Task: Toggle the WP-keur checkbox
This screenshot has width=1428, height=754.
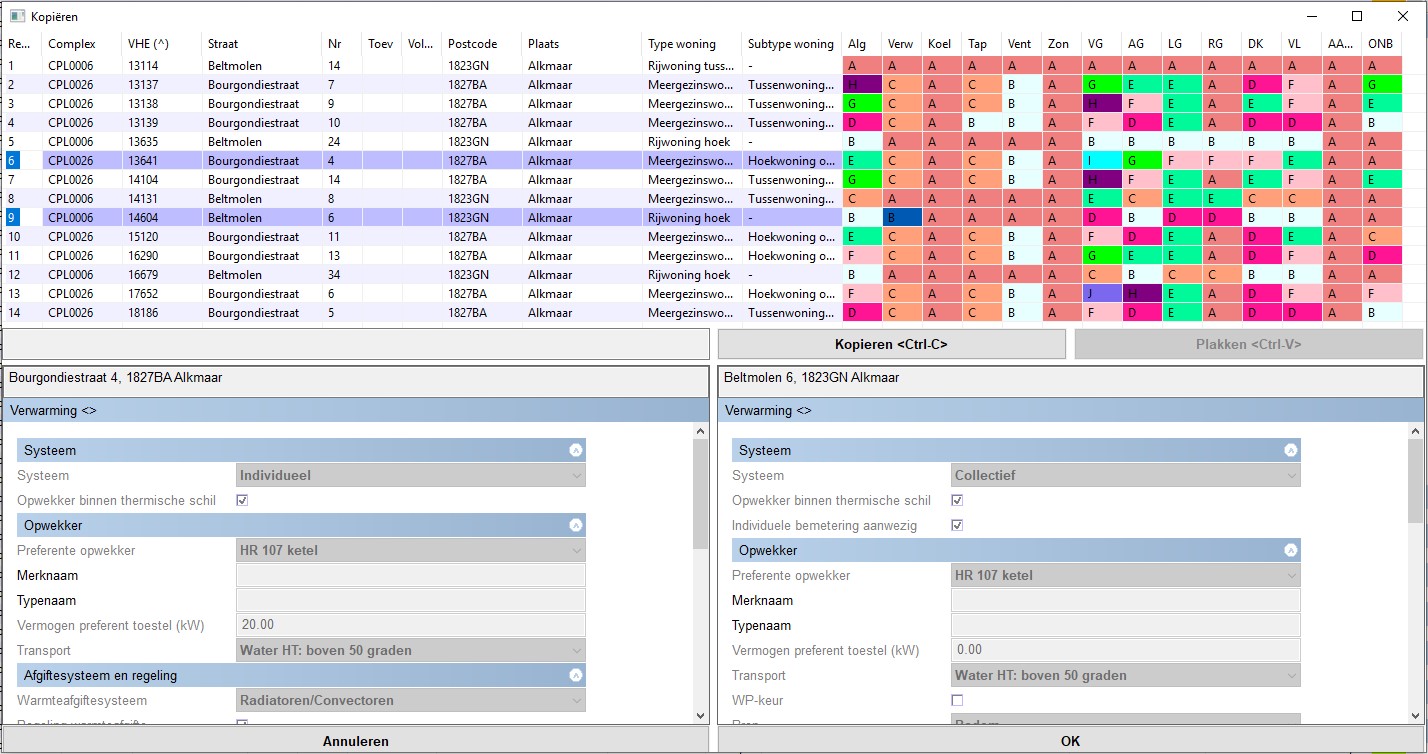Action: pos(957,700)
